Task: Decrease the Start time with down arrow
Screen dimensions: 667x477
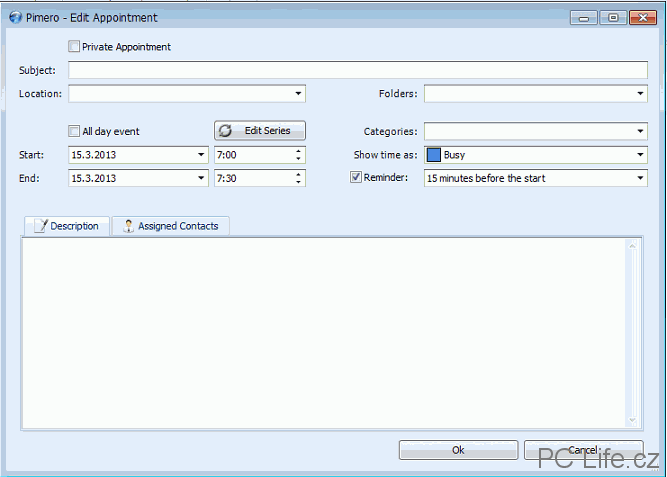Action: pyautogui.click(x=299, y=159)
